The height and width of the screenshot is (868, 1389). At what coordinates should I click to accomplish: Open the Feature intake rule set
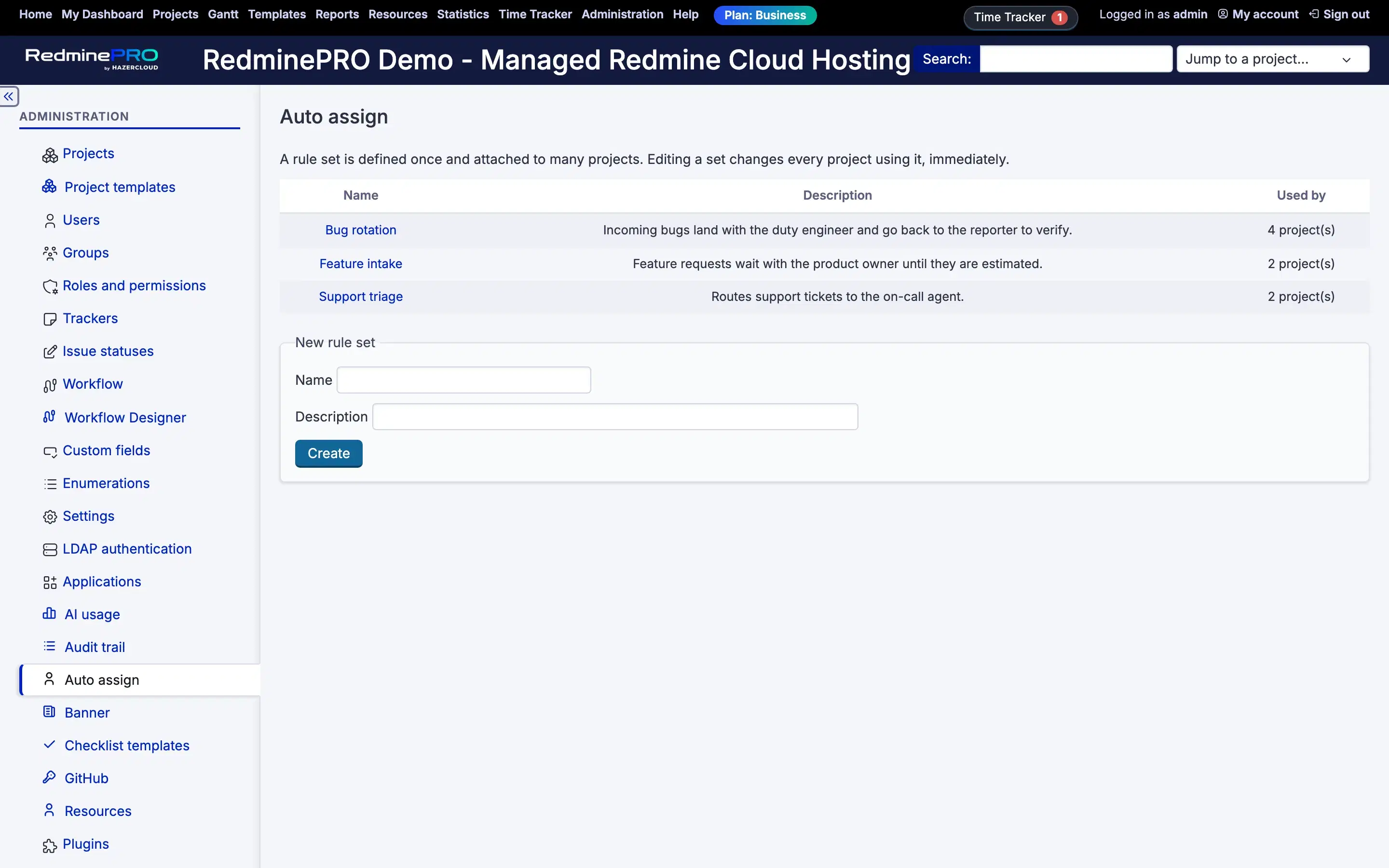pos(360,263)
